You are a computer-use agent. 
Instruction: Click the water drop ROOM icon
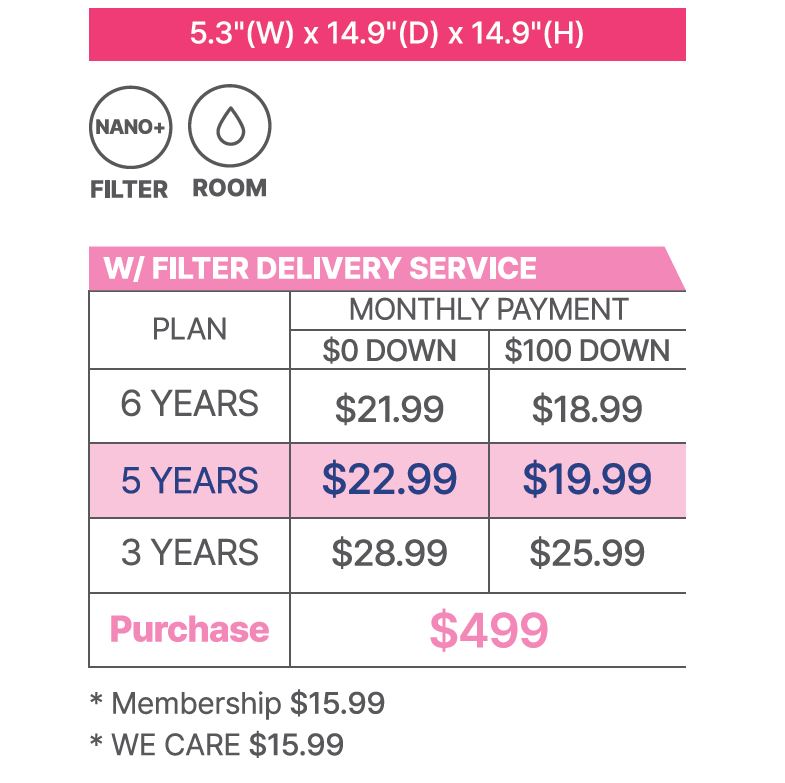click(x=230, y=126)
